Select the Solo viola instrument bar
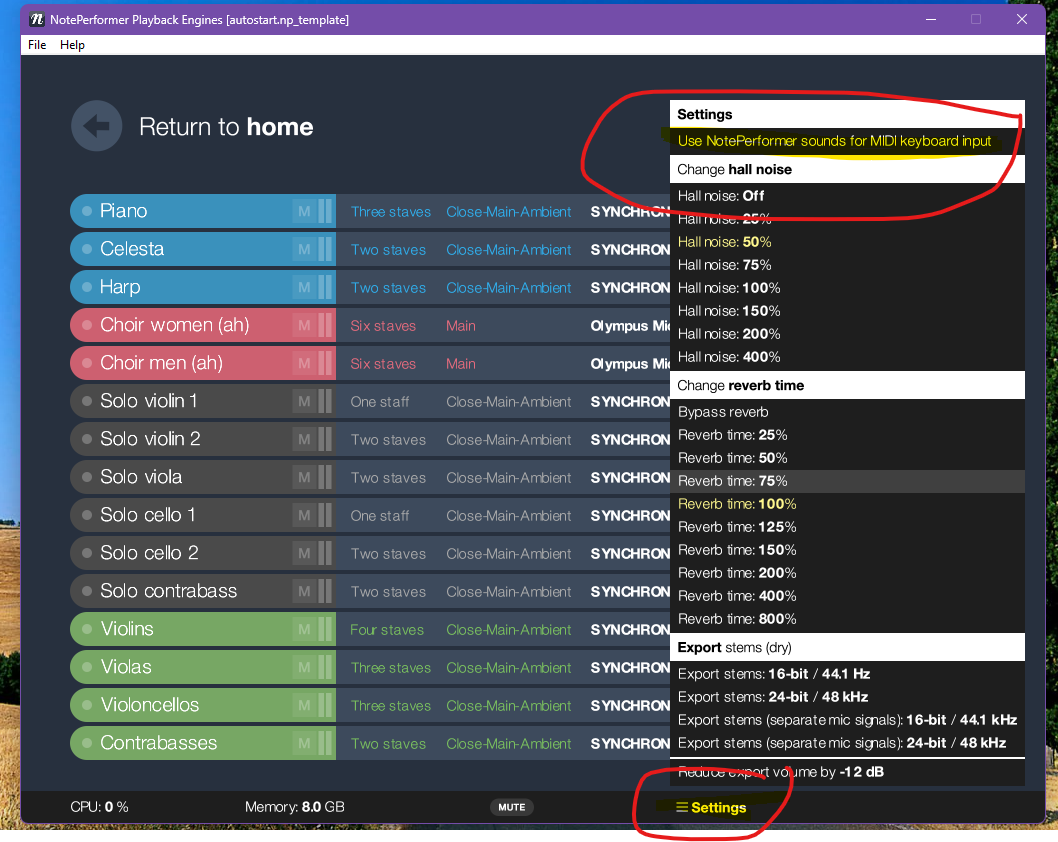 pyautogui.click(x=202, y=477)
